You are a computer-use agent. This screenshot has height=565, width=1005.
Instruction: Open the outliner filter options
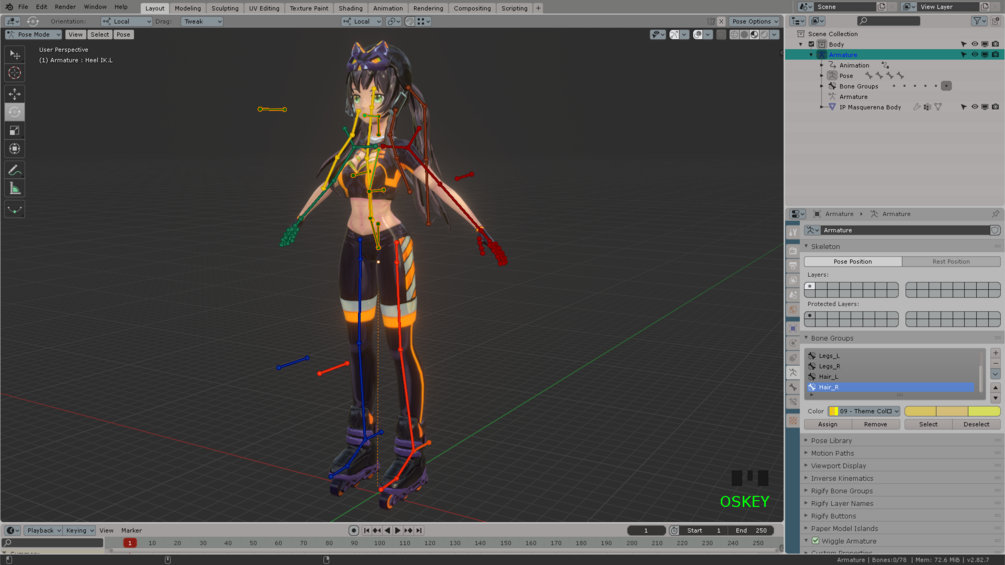(979, 21)
